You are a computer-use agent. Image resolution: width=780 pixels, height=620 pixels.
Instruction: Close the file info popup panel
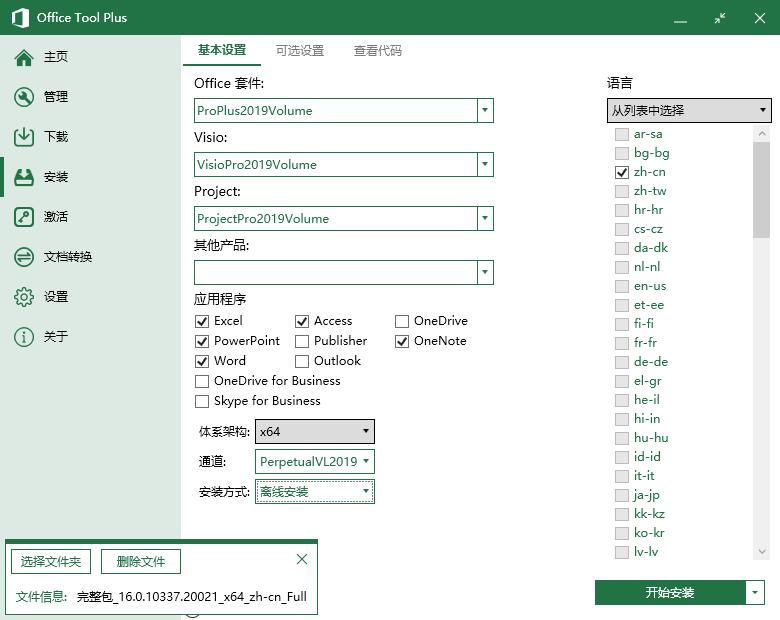pos(301,559)
